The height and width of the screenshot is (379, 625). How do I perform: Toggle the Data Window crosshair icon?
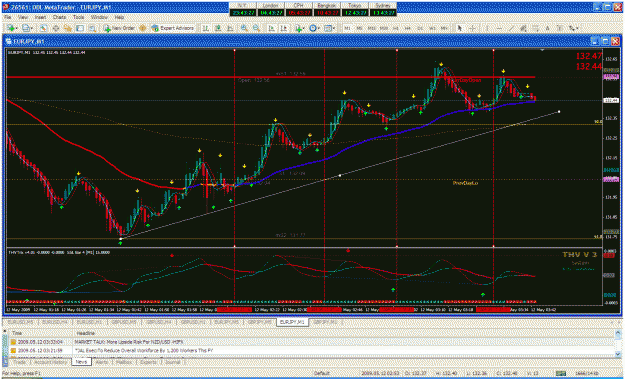pos(56,28)
